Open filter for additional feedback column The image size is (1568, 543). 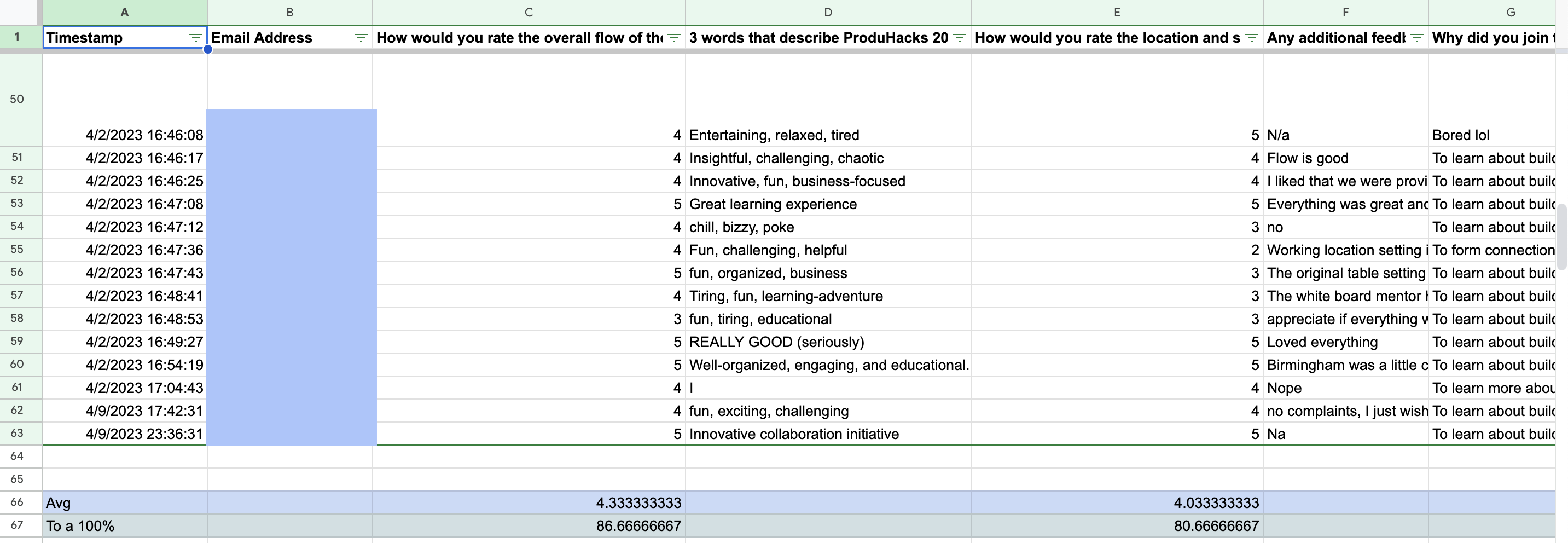(x=1416, y=38)
